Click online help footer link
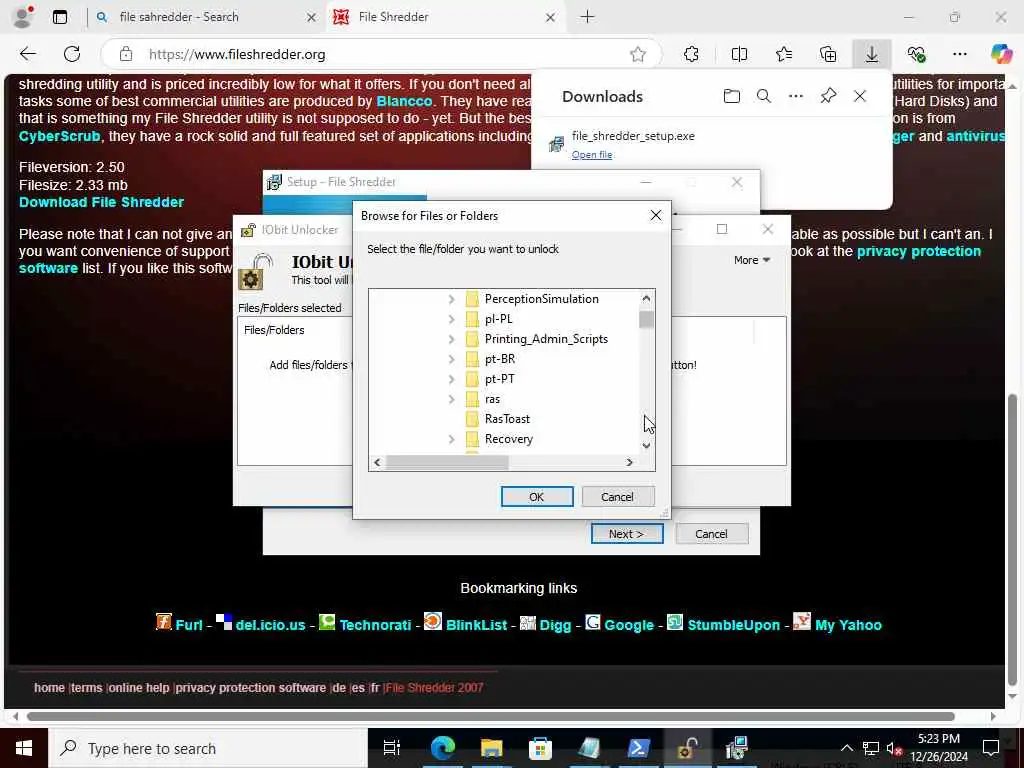Screen dimensions: 1024x768 (138, 688)
